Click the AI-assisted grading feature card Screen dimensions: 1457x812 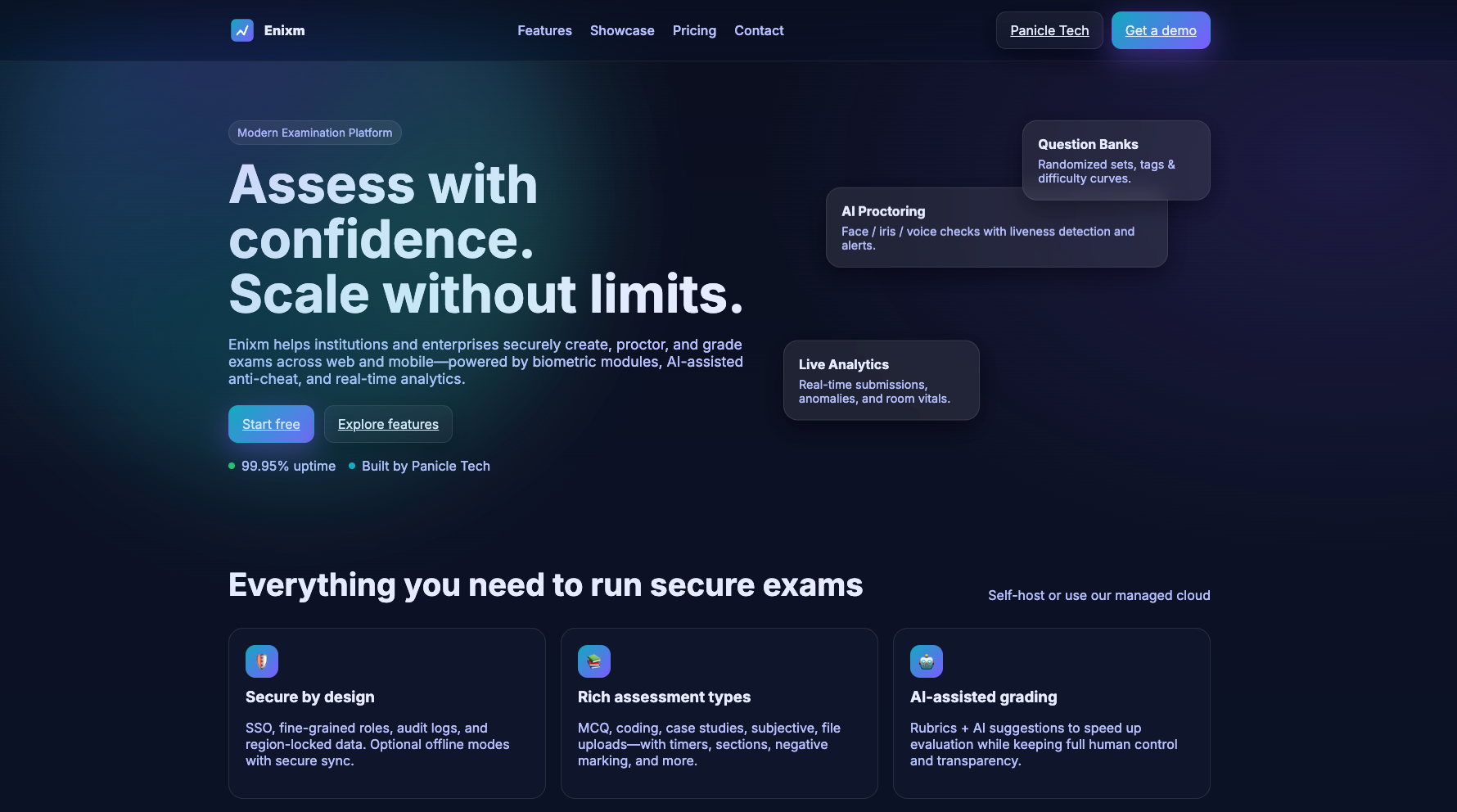[x=1051, y=713]
